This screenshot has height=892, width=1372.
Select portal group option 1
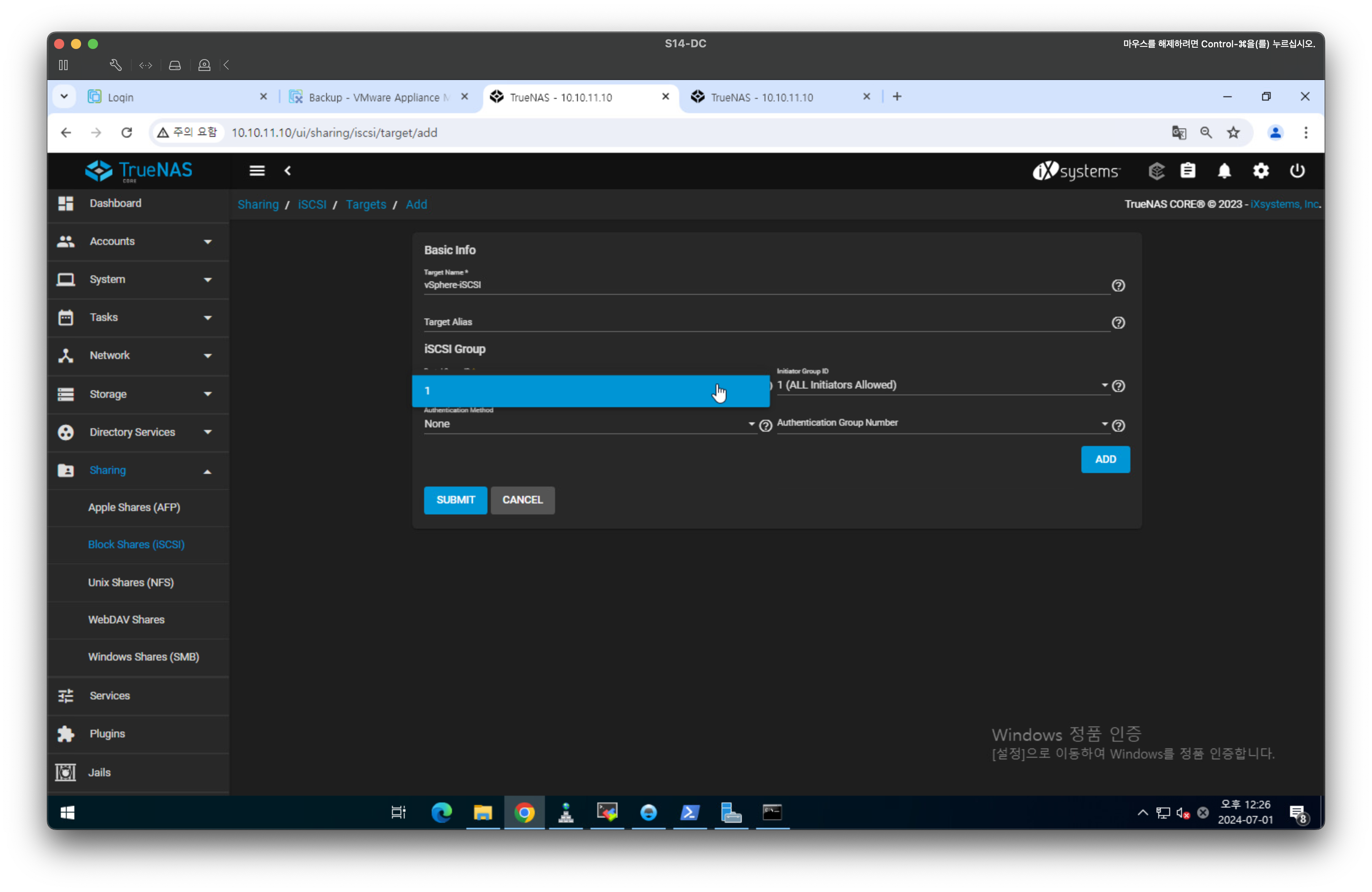(590, 391)
